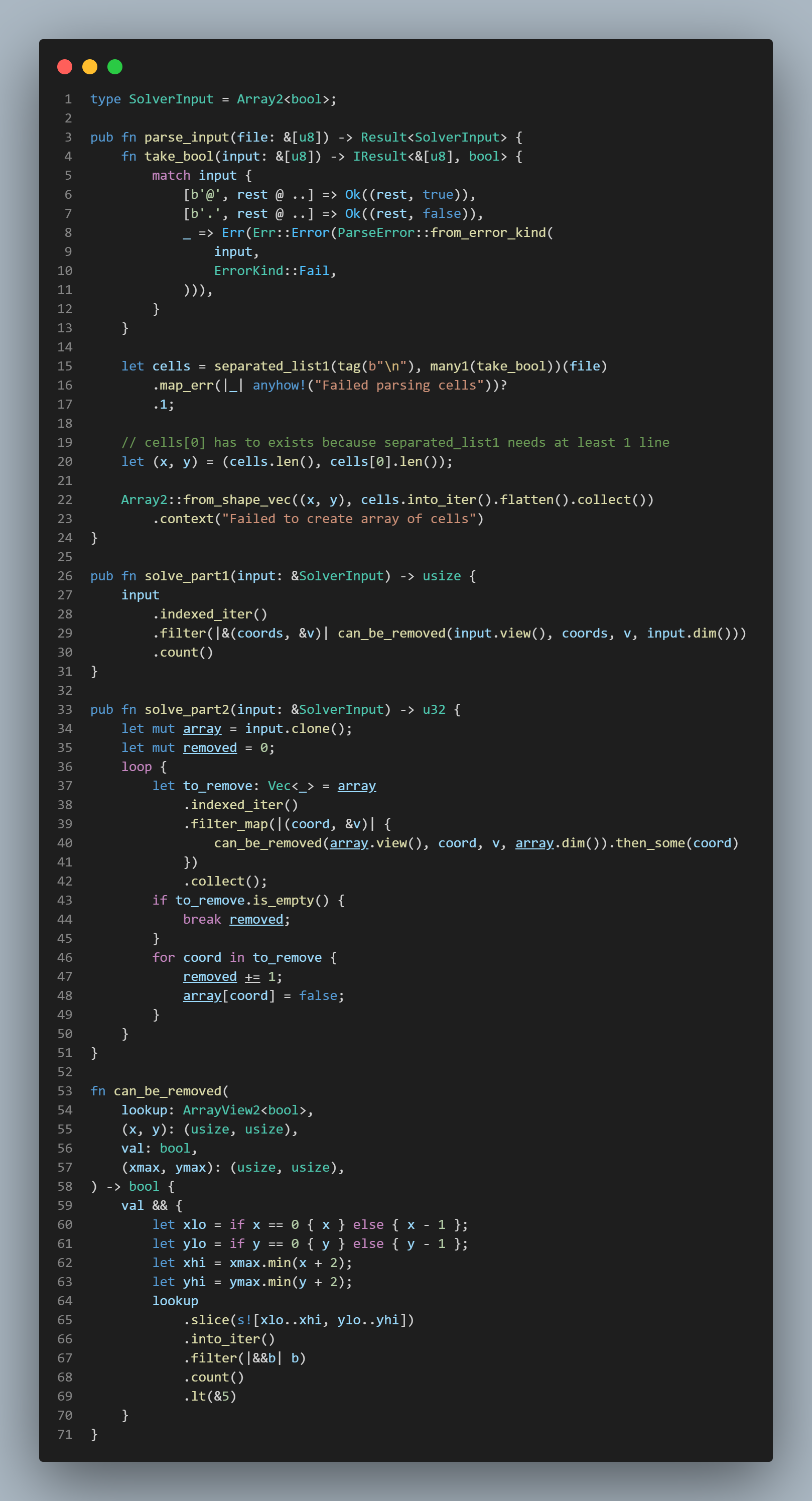The height and width of the screenshot is (1501, 812).
Task: Click the "match" keyword on line 5
Action: coord(171,175)
